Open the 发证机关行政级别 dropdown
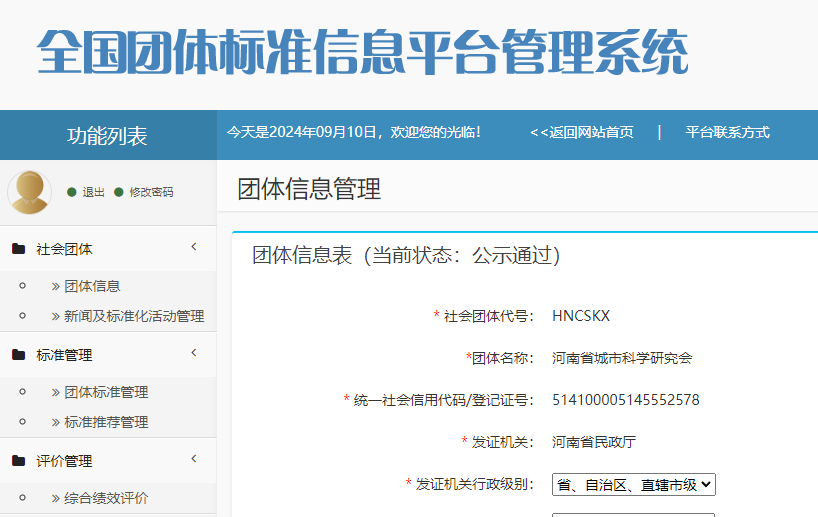 tap(633, 485)
